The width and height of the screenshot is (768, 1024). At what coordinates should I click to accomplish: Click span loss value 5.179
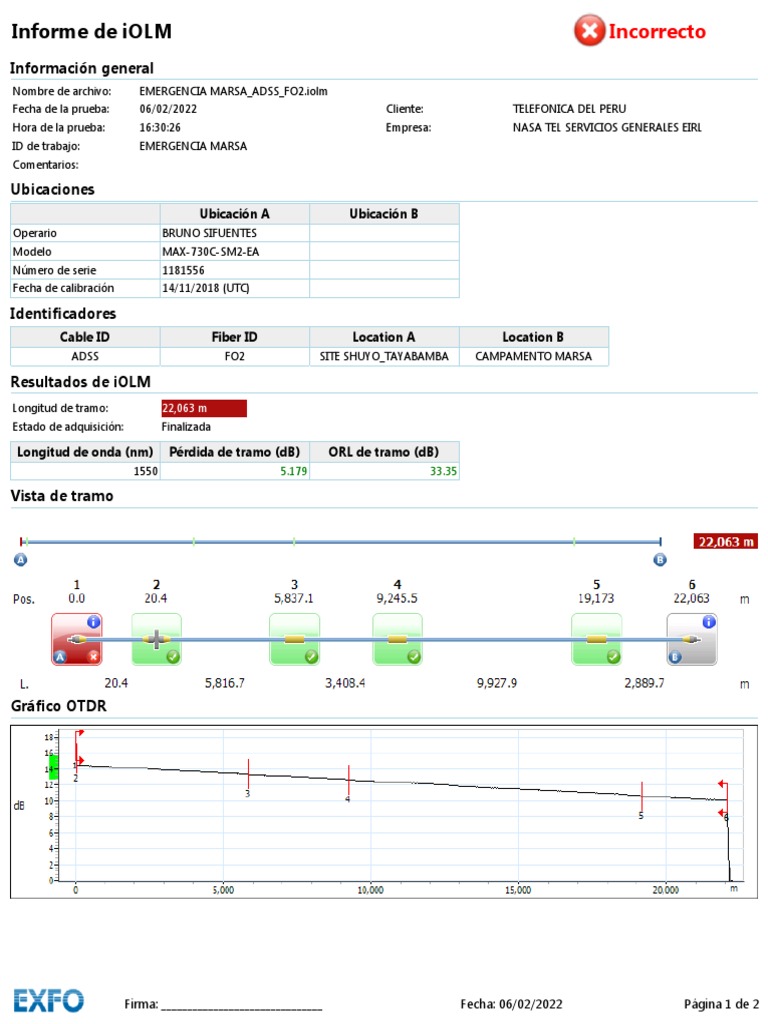point(293,471)
